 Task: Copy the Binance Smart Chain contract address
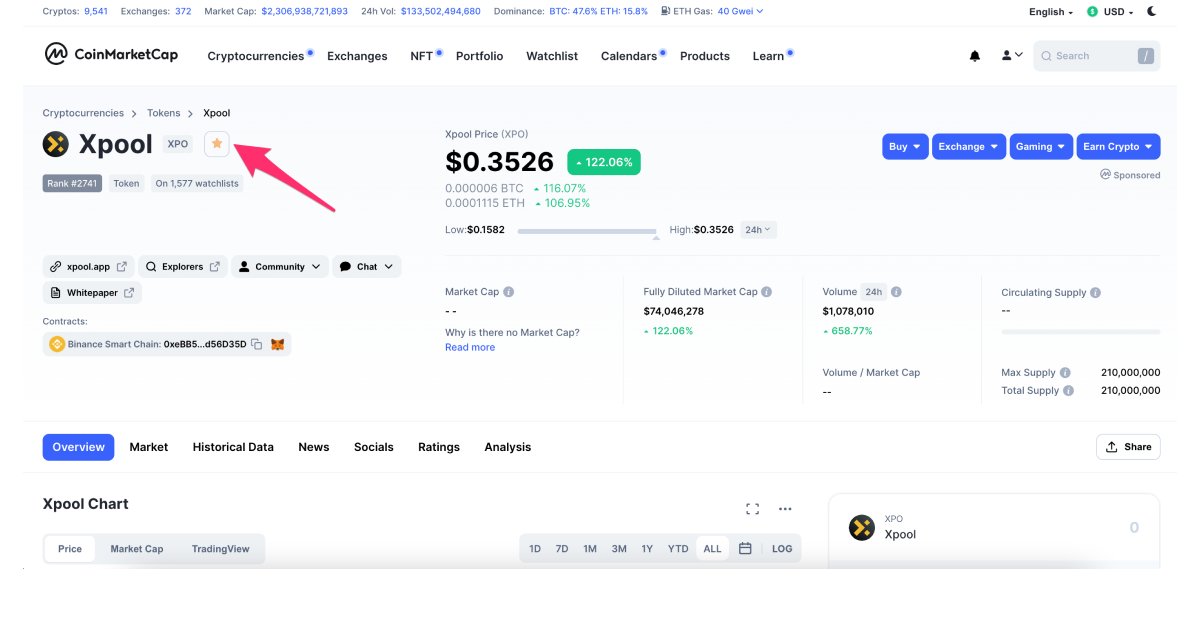(257, 344)
